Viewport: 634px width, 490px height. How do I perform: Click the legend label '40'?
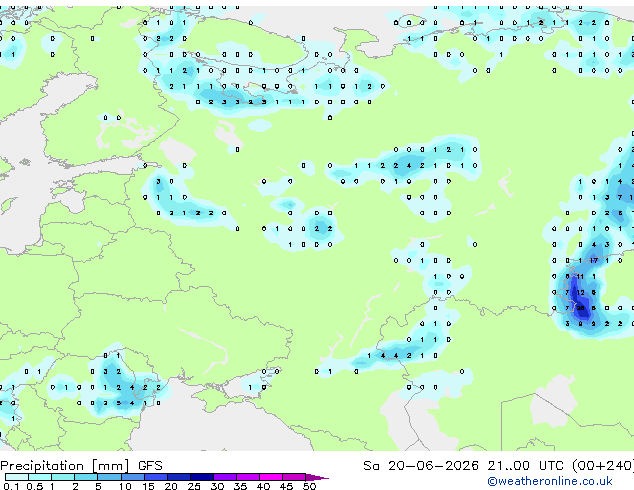(x=263, y=486)
